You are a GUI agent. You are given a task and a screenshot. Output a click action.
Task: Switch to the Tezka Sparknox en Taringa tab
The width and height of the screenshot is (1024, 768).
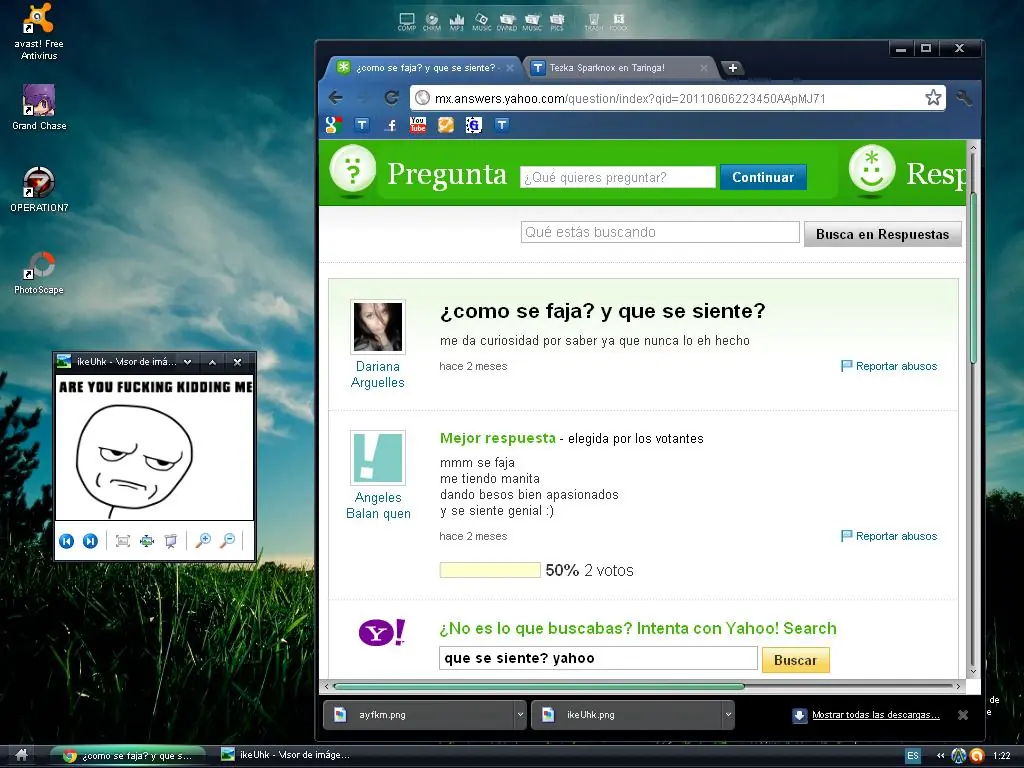(x=617, y=68)
